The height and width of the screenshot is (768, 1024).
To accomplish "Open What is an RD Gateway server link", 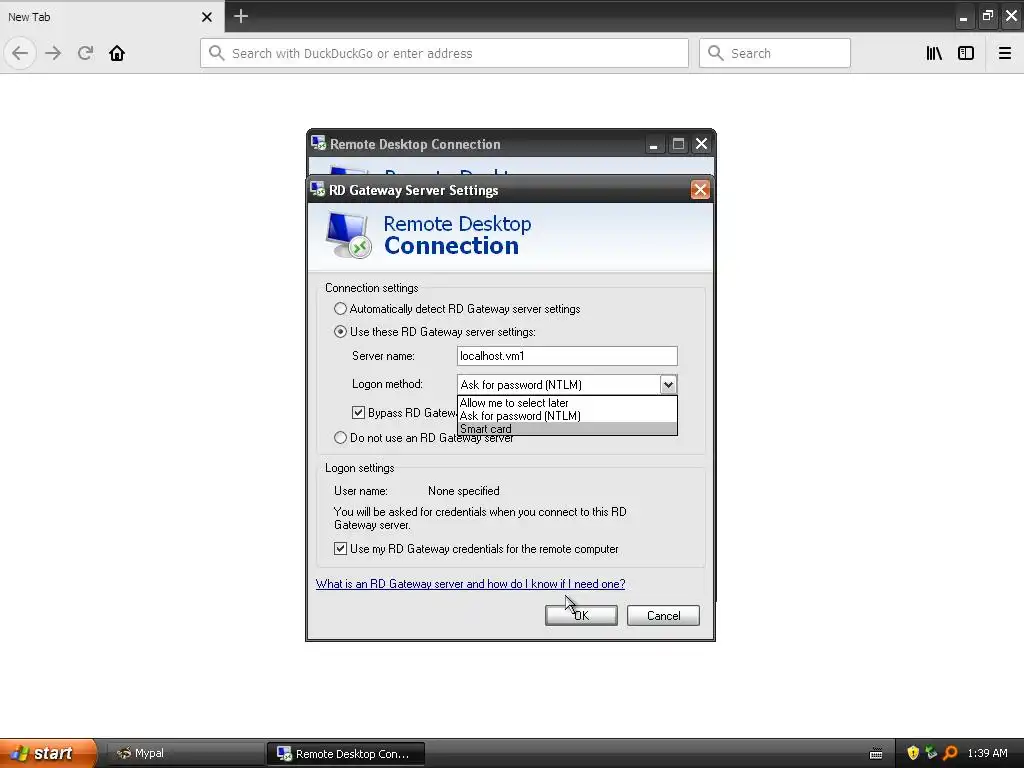I will click(470, 584).
